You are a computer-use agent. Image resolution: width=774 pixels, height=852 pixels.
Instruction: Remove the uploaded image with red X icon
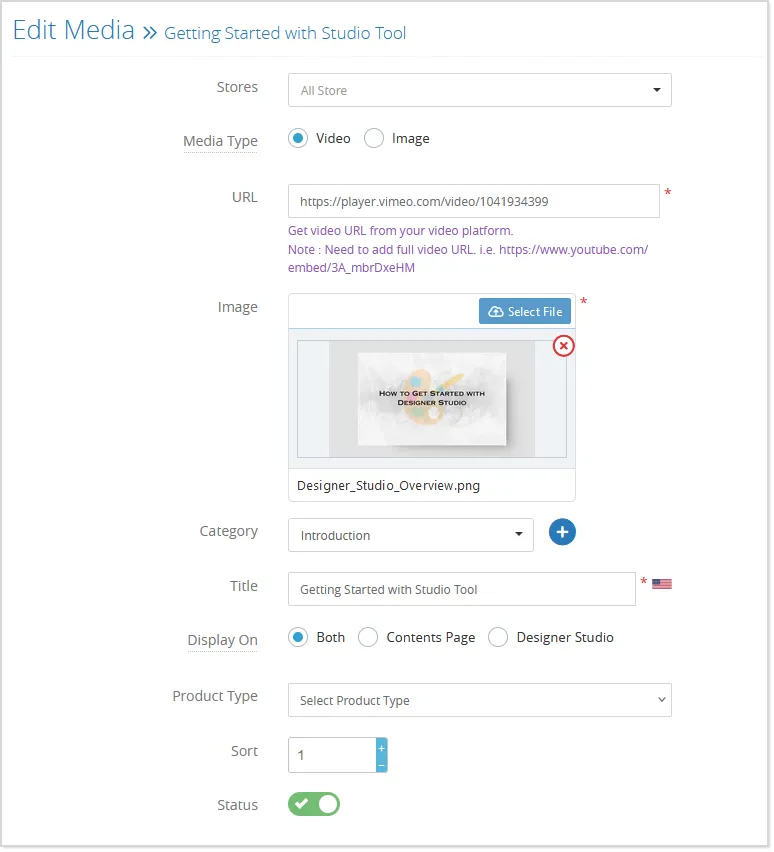coord(565,347)
